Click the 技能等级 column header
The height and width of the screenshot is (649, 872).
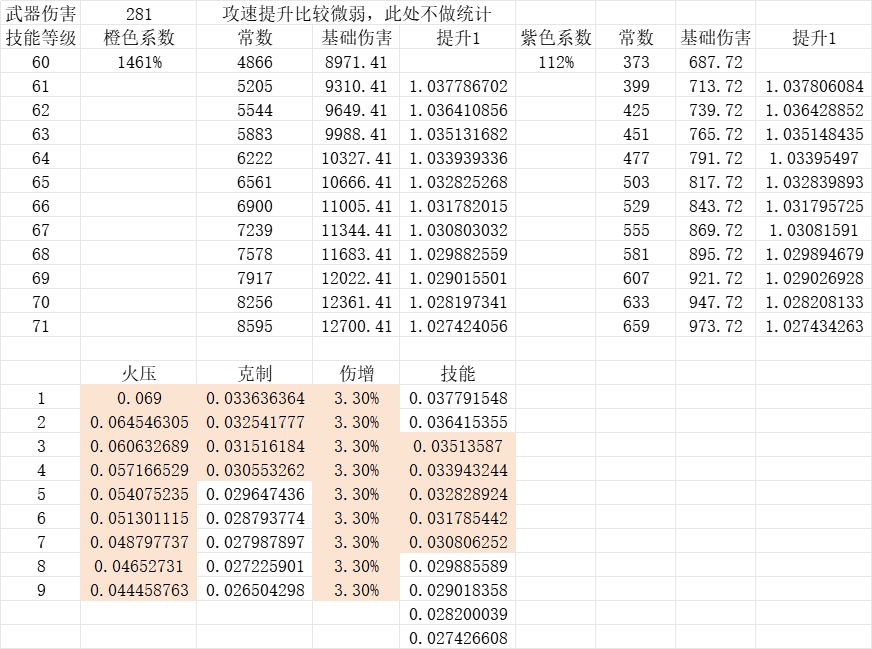41,38
